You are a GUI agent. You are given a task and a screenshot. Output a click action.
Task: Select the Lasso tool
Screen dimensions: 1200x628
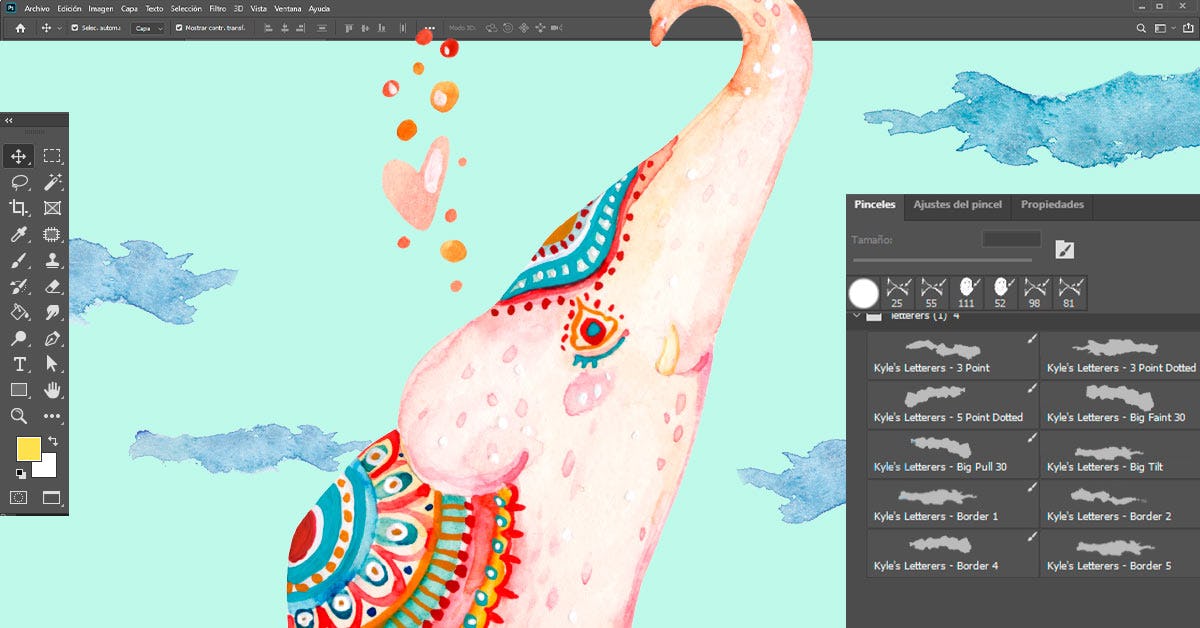[19, 182]
